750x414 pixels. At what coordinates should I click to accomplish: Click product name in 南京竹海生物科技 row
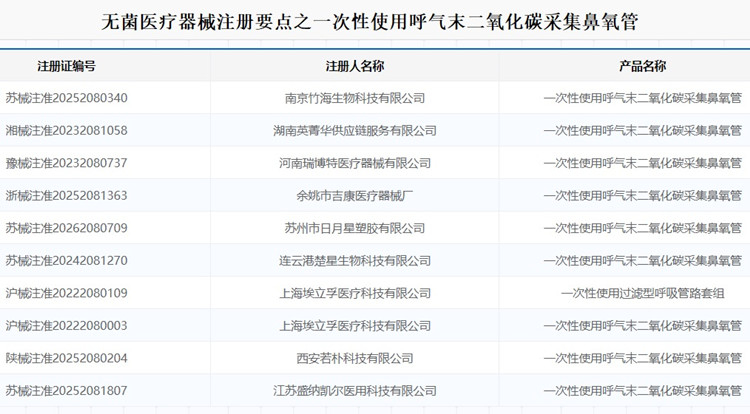[642, 98]
